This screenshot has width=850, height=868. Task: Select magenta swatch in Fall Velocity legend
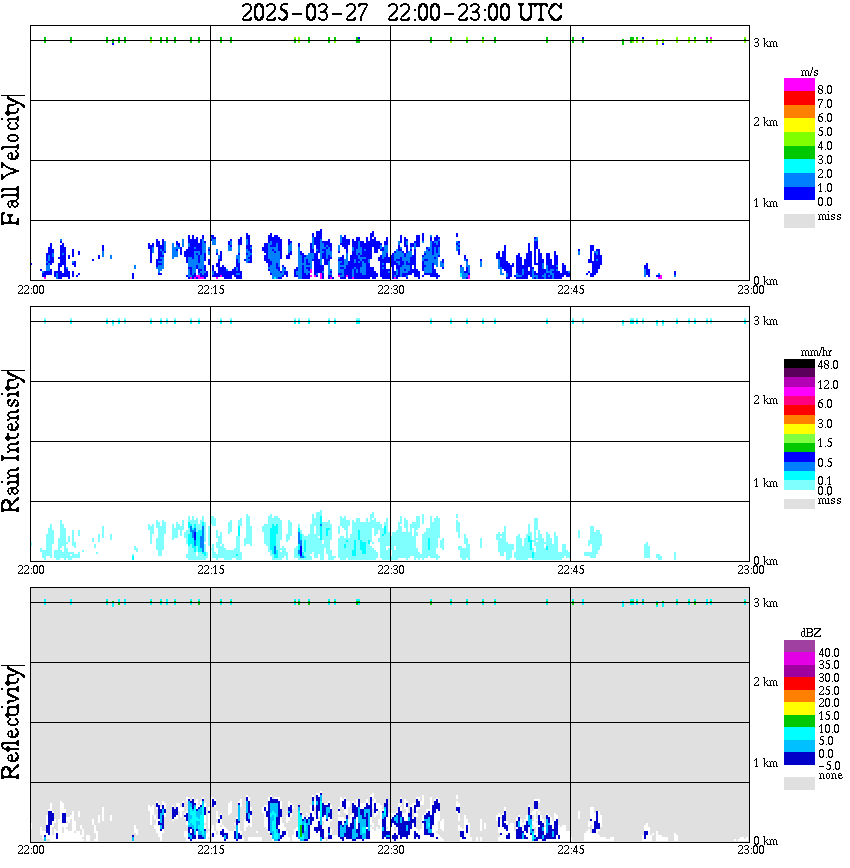click(x=799, y=85)
